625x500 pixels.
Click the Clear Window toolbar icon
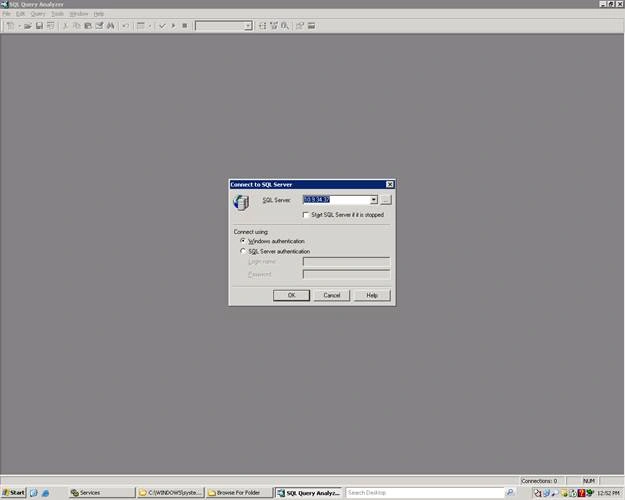pyautogui.click(x=99, y=26)
